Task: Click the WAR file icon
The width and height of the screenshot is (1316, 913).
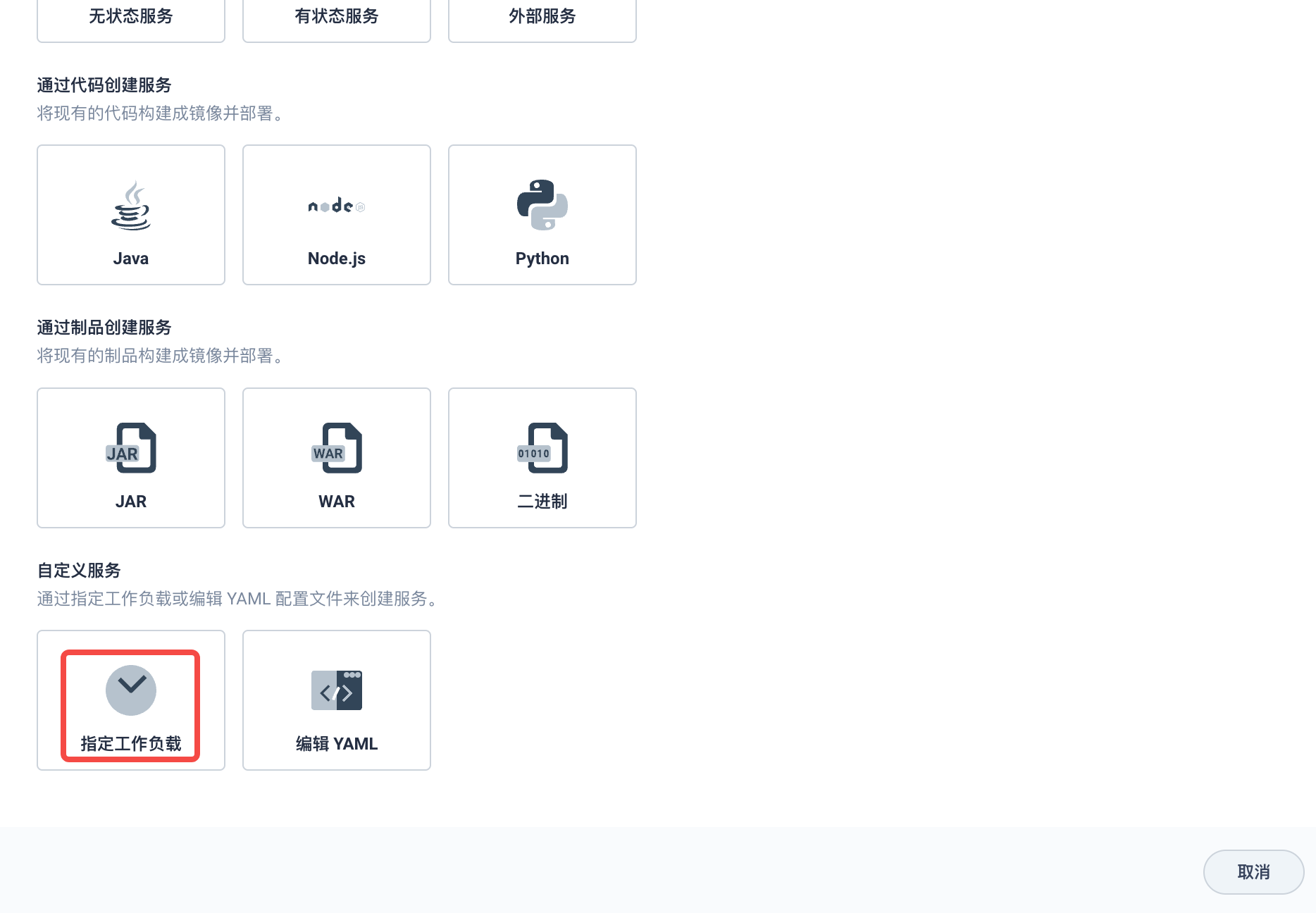Action: (x=337, y=448)
